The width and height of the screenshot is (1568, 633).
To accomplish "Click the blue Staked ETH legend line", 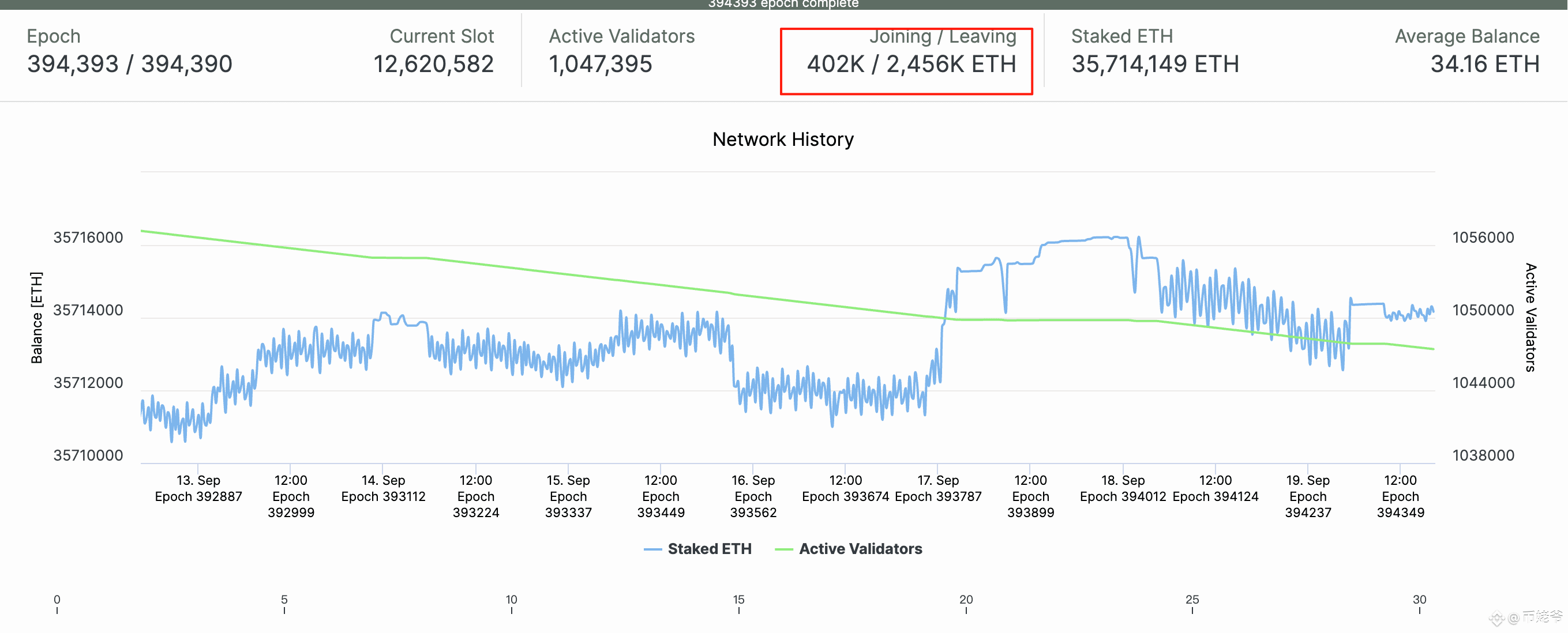I will point(652,549).
